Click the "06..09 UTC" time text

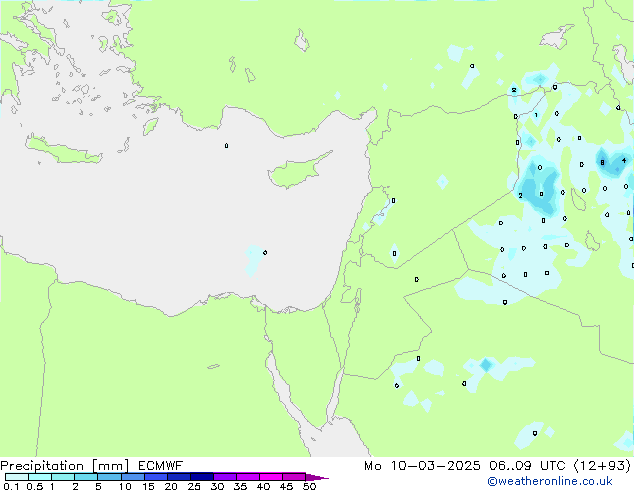coord(527,466)
